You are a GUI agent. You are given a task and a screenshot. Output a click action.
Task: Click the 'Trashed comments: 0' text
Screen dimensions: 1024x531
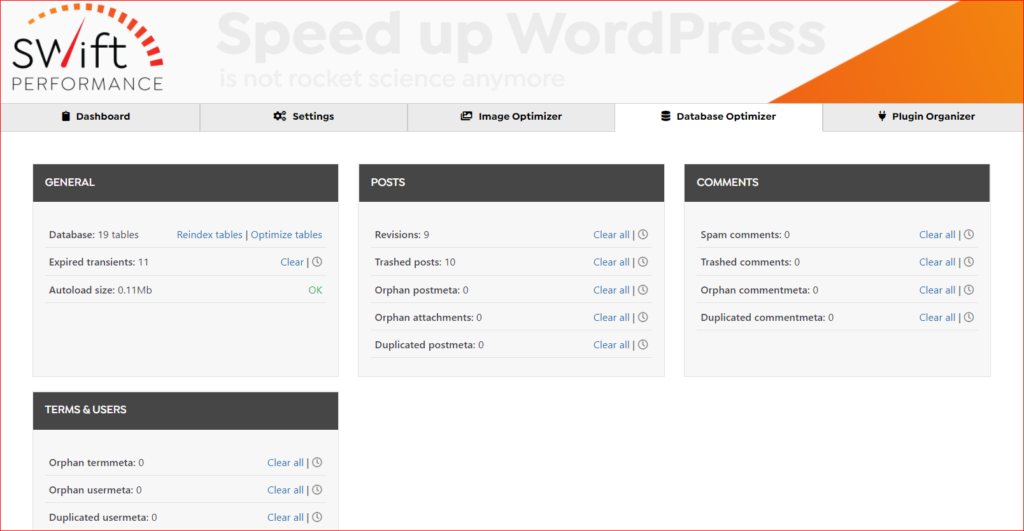pyautogui.click(x=750, y=262)
